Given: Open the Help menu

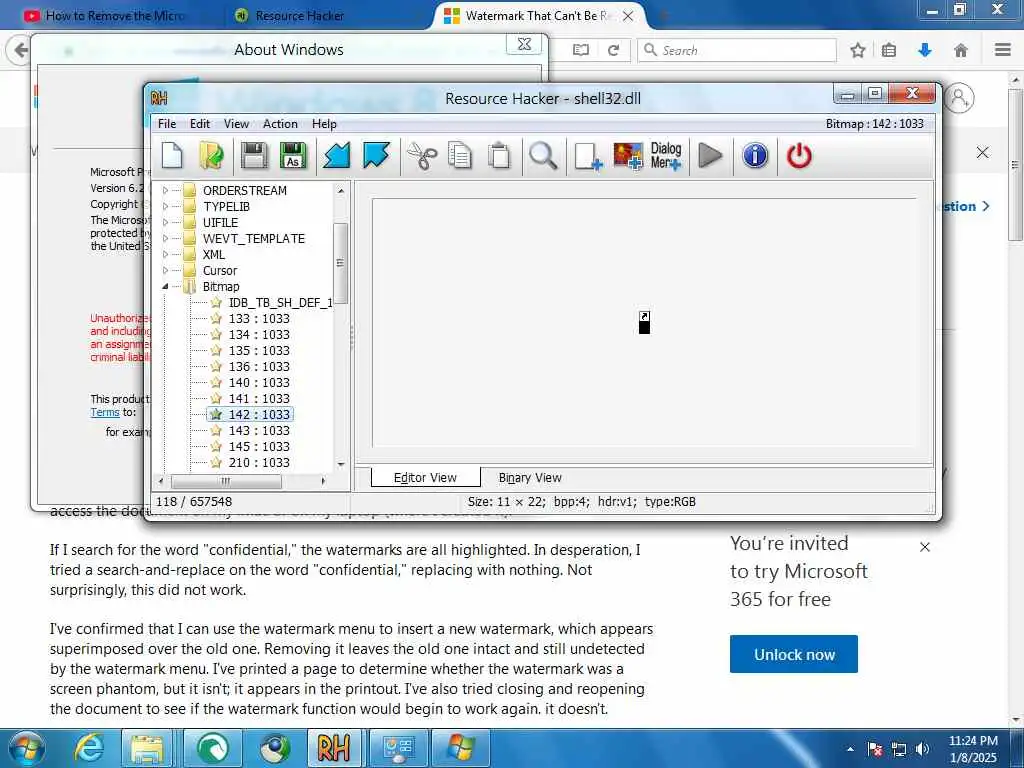Looking at the screenshot, I should point(324,124).
